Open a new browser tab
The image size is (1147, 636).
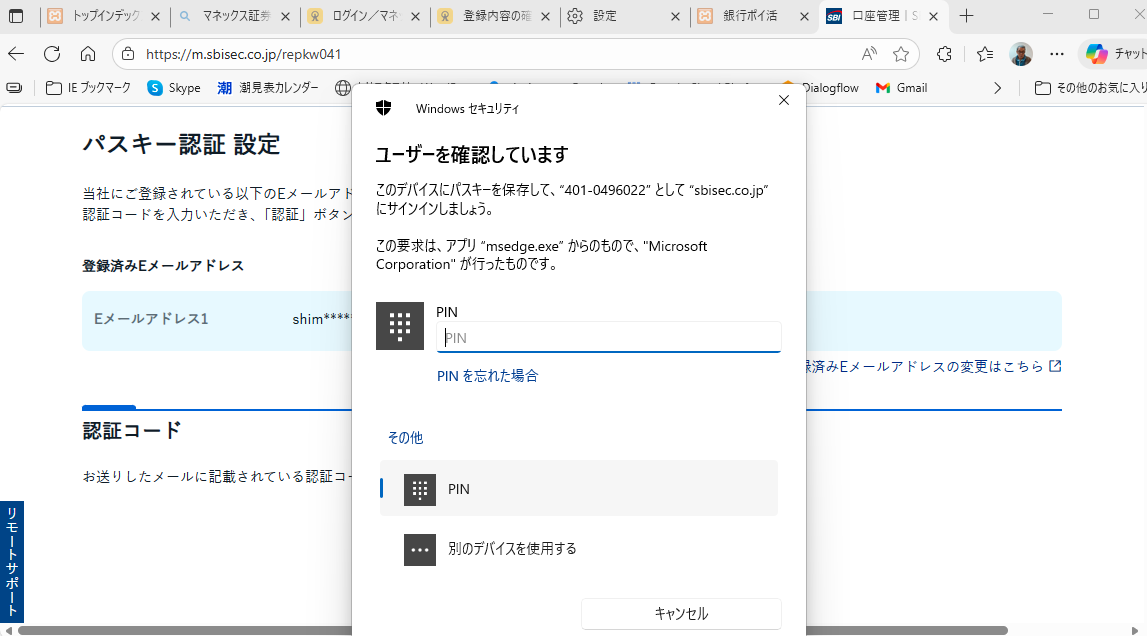click(x=966, y=16)
